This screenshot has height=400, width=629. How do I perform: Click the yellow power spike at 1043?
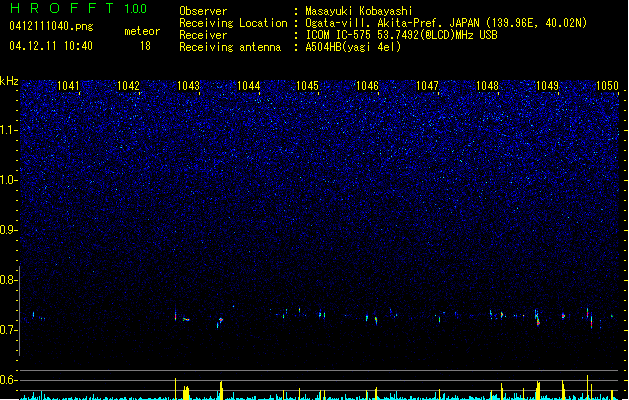click(x=175, y=388)
